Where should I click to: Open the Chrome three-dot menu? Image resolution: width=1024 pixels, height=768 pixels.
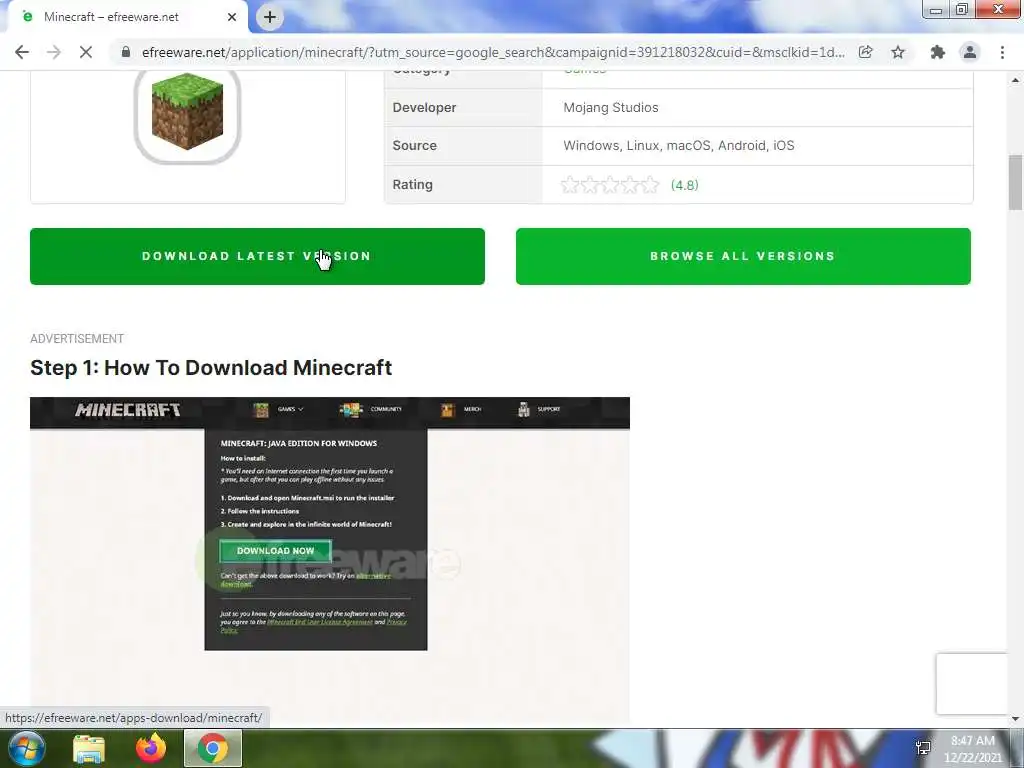(x=1002, y=52)
